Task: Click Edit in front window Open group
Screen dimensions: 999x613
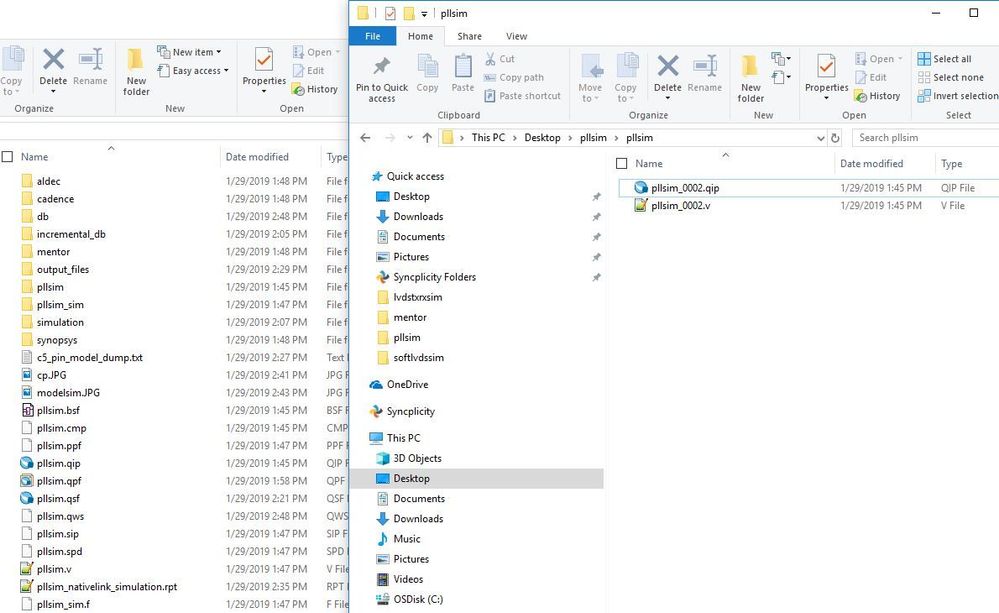Action: click(x=870, y=77)
